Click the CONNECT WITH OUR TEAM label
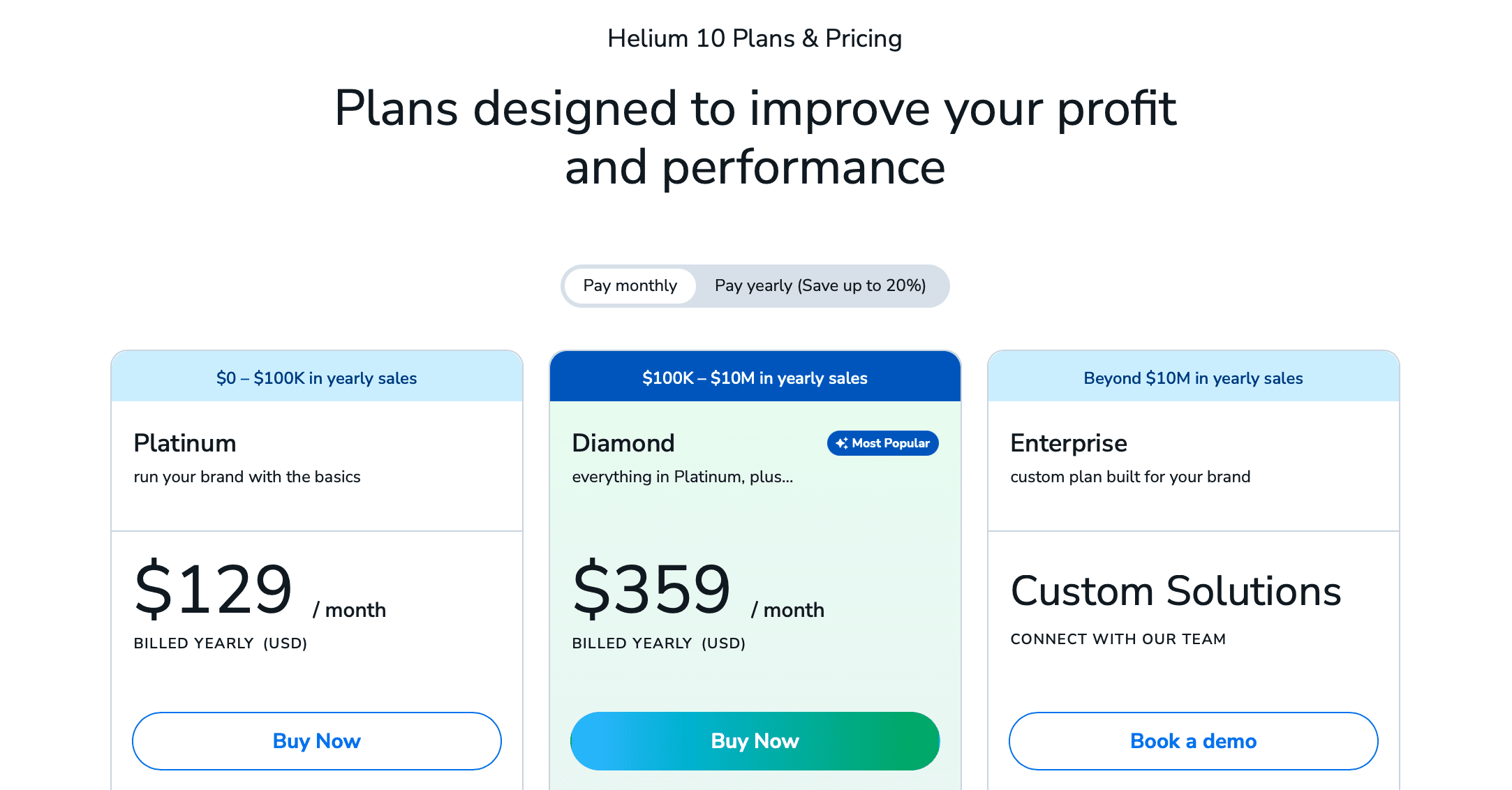This screenshot has height=790, width=1512. click(x=1118, y=639)
